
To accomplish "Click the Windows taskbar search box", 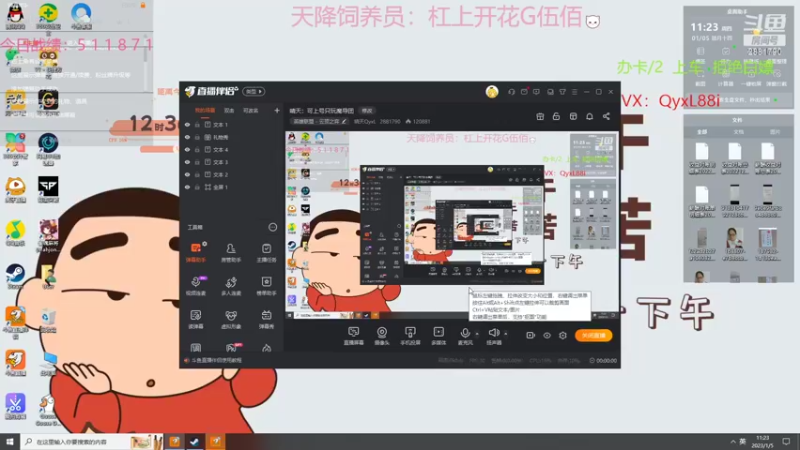I will point(91,441).
